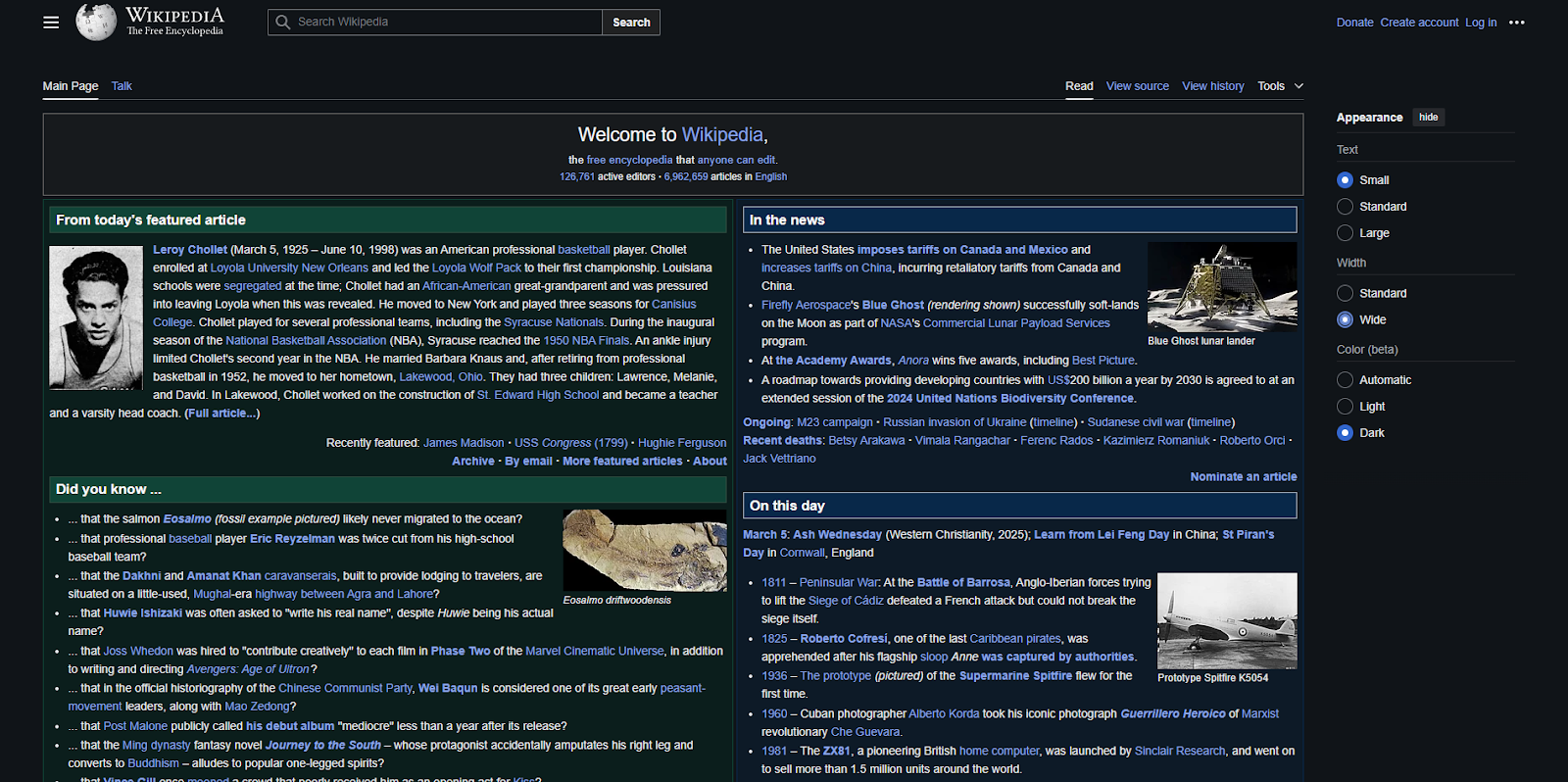
Task: Open the three-dot personal tools menu
Action: point(1516,23)
